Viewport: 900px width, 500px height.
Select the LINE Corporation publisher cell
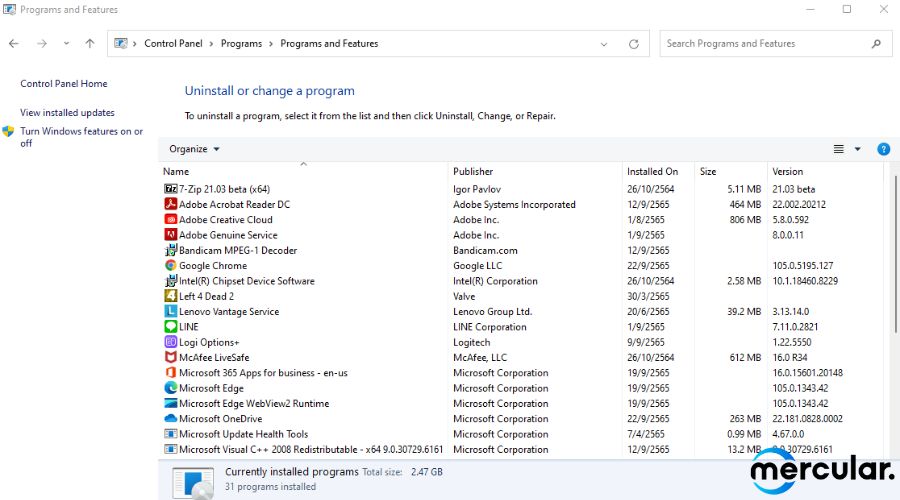tap(490, 327)
